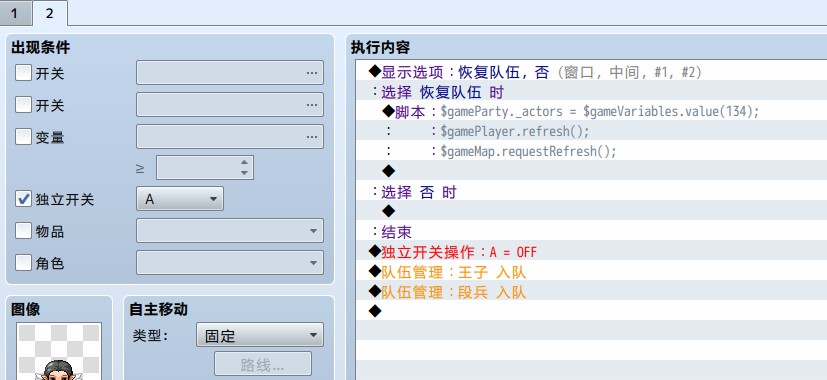This screenshot has height=380, width=827.
Task: Open the 自主移动 类型 固定 dropdown
Action: [260, 335]
